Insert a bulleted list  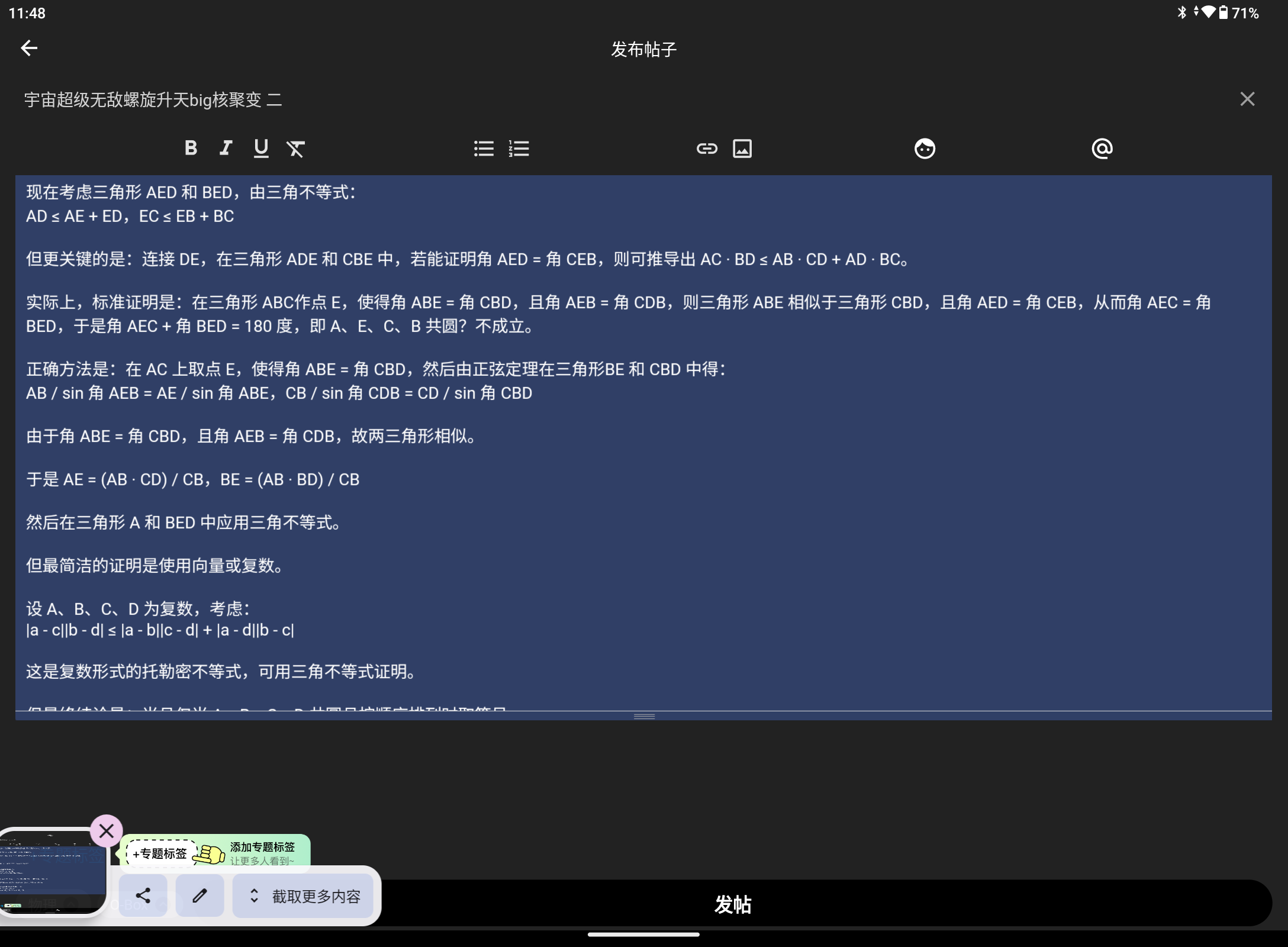point(484,149)
